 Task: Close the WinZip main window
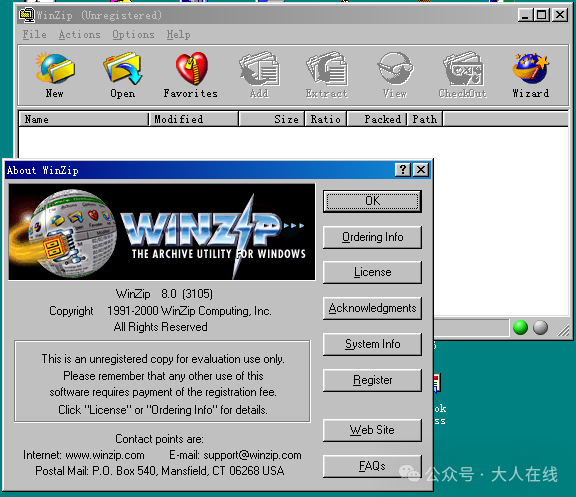(x=560, y=15)
